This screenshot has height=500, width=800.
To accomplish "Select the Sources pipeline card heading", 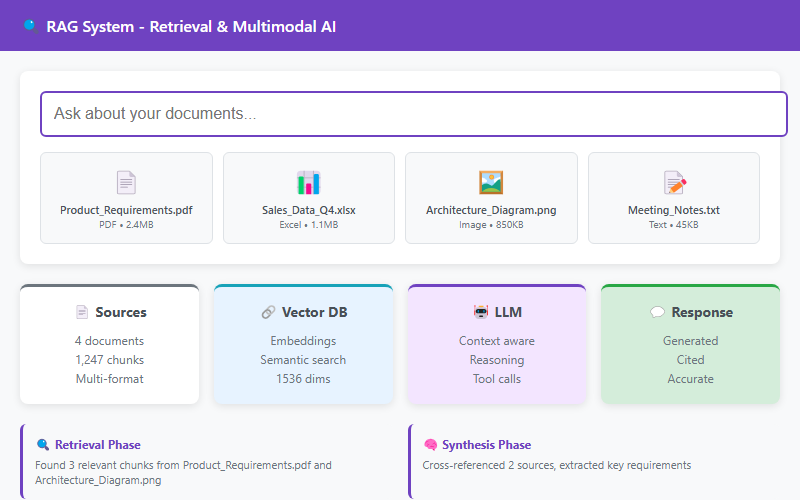I will [121, 312].
